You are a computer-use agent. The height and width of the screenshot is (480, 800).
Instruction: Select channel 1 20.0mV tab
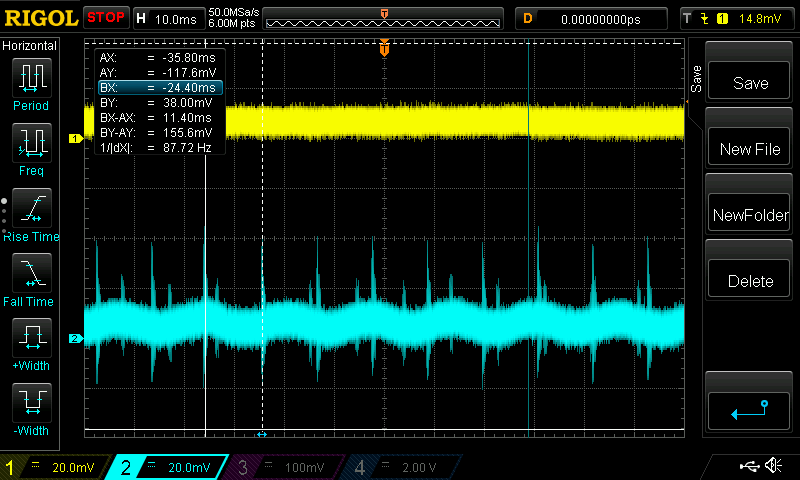click(54, 467)
